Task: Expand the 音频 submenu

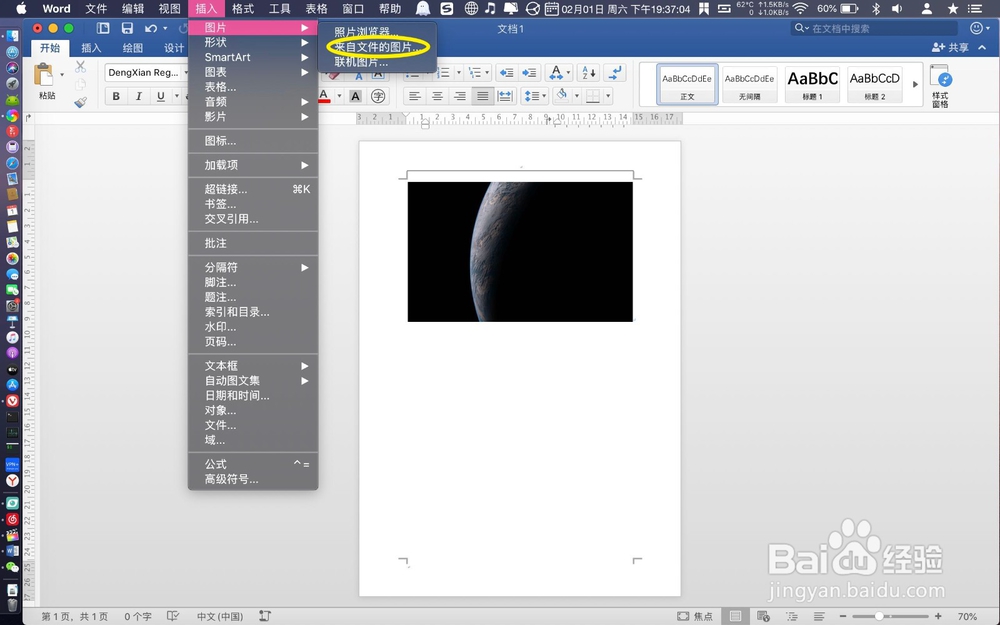Action: point(253,101)
